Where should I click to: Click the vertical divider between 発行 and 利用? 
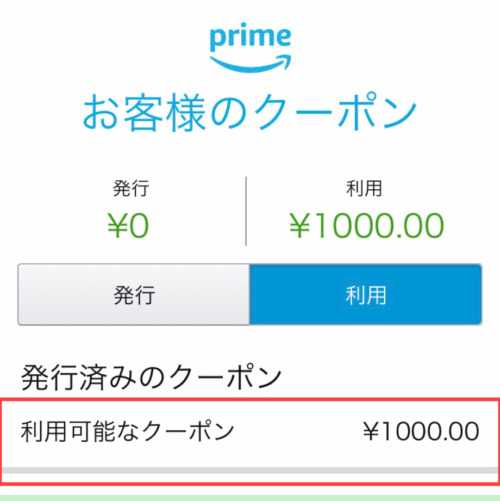246,211
